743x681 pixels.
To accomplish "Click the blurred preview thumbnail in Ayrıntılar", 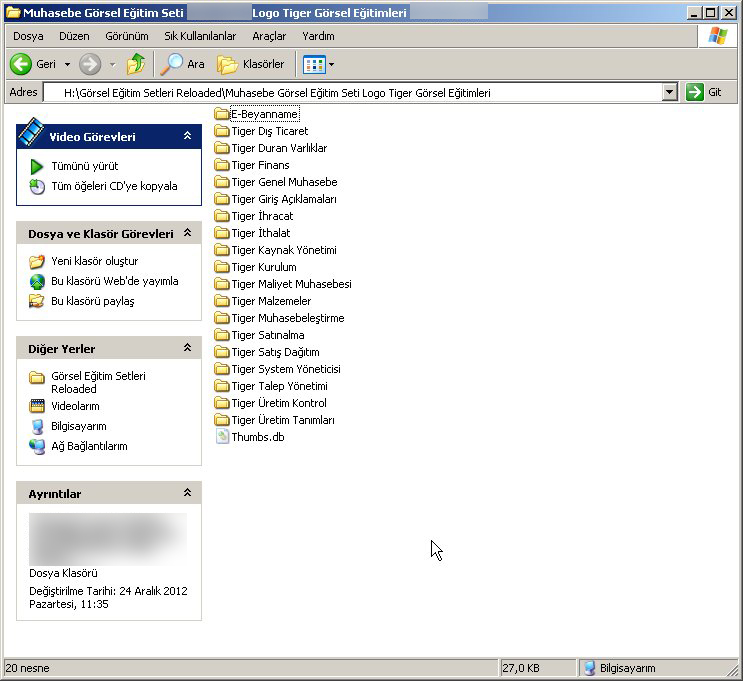I will [108, 539].
